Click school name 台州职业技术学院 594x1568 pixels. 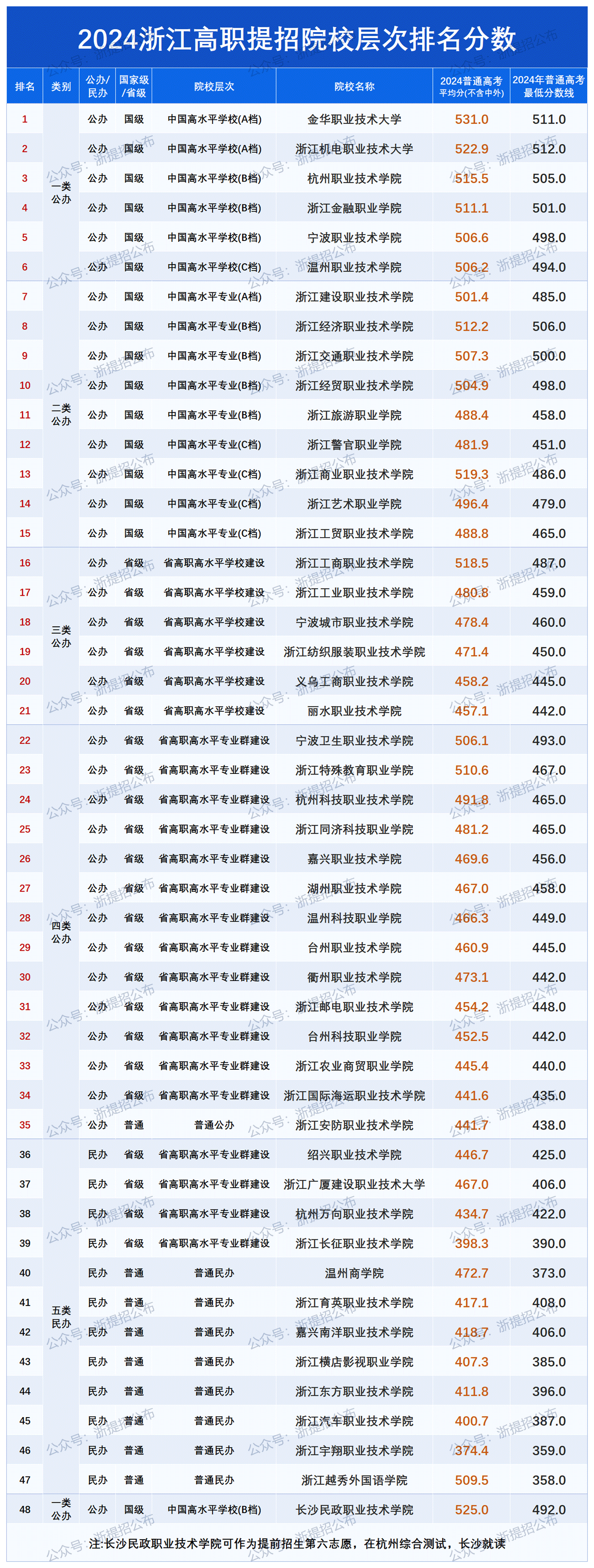click(354, 948)
